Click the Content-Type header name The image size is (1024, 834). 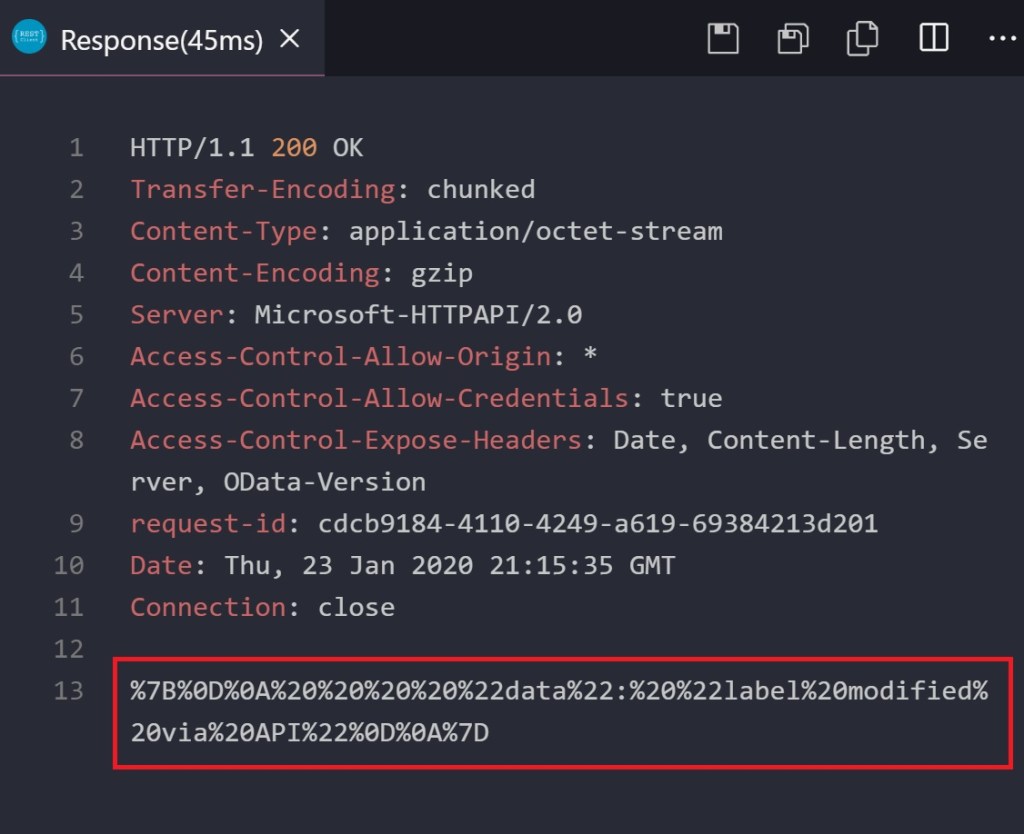click(x=223, y=232)
